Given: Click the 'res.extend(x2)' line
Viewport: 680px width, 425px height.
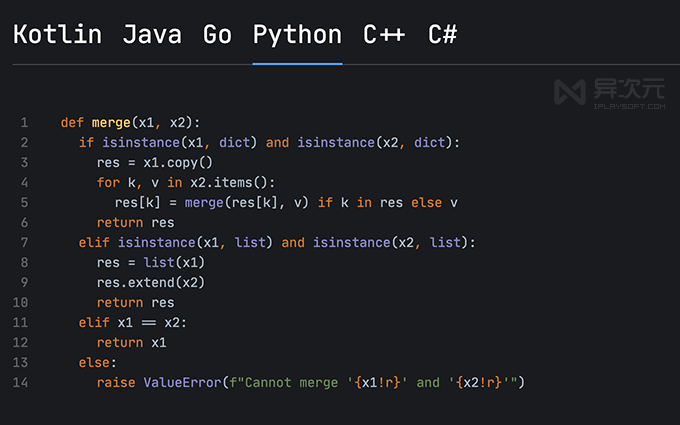Looking at the screenshot, I should (x=150, y=283).
